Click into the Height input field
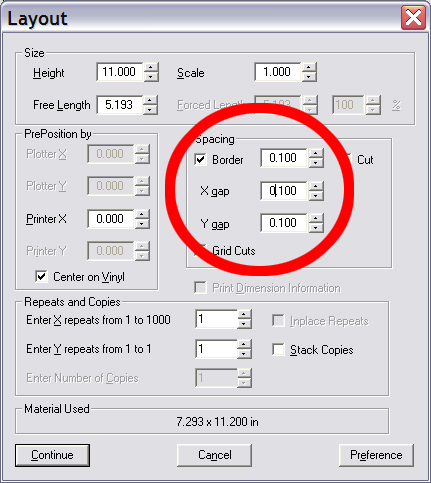The height and width of the screenshot is (483, 431). [x=120, y=72]
